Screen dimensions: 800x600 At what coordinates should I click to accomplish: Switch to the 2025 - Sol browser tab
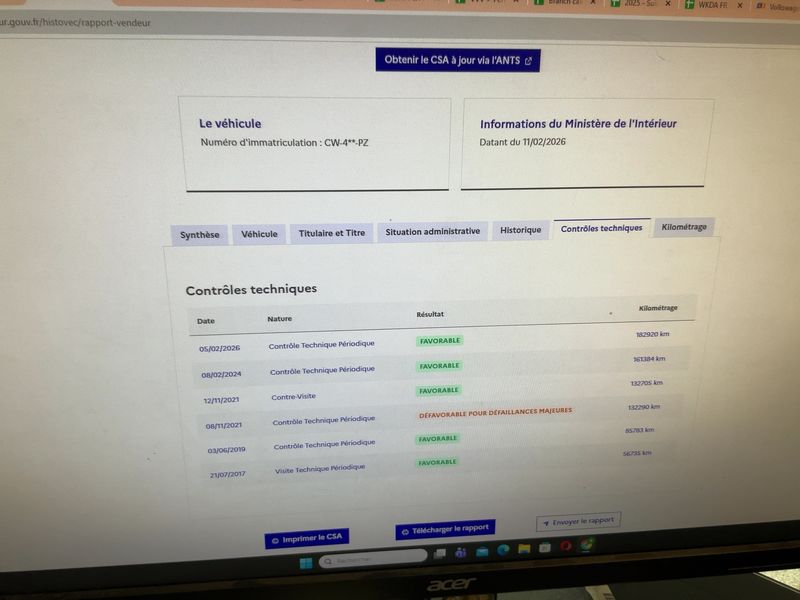pyautogui.click(x=640, y=4)
